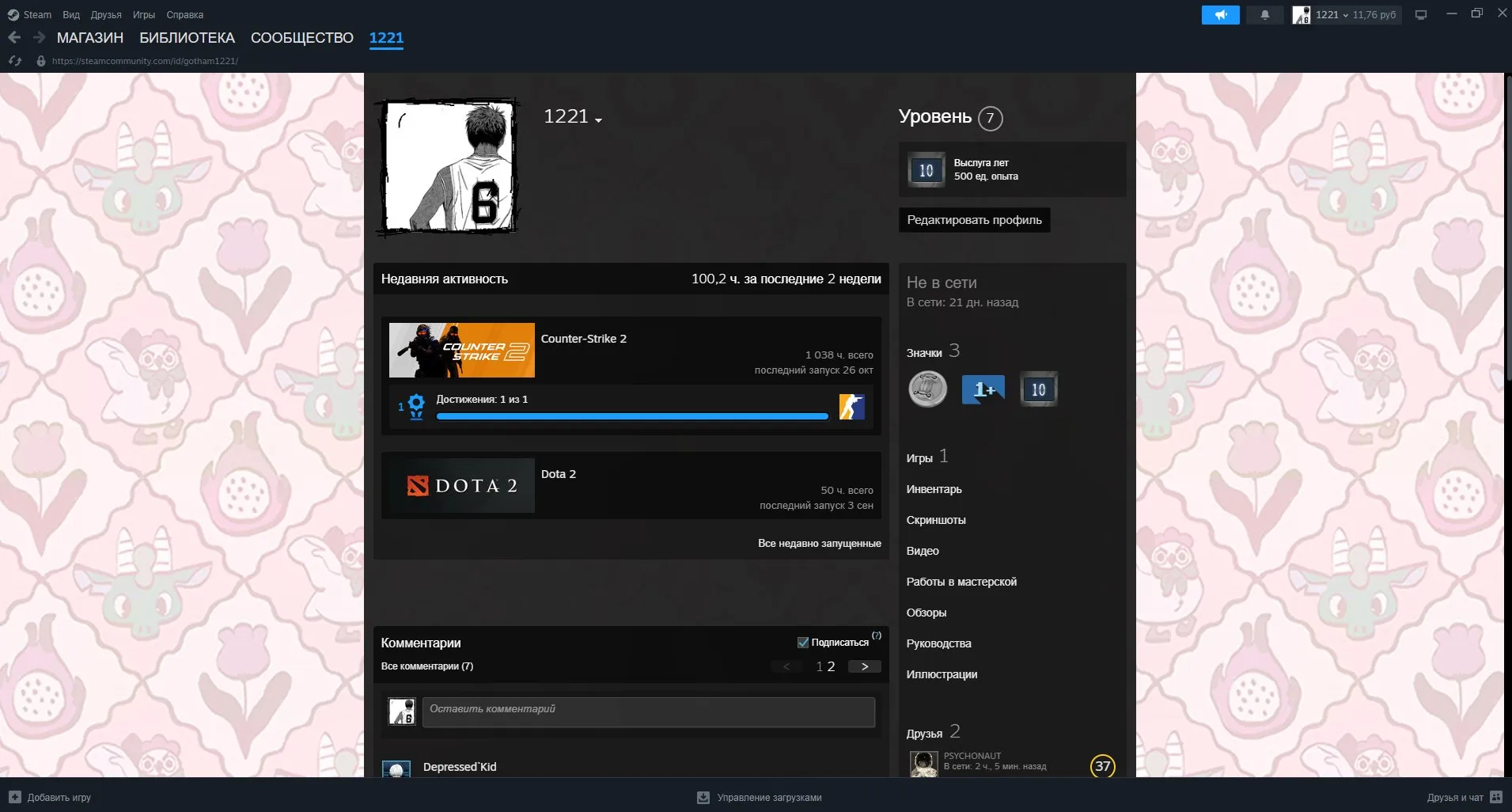Open the Друзья menu
This screenshot has height=812, width=1512.
coord(106,14)
